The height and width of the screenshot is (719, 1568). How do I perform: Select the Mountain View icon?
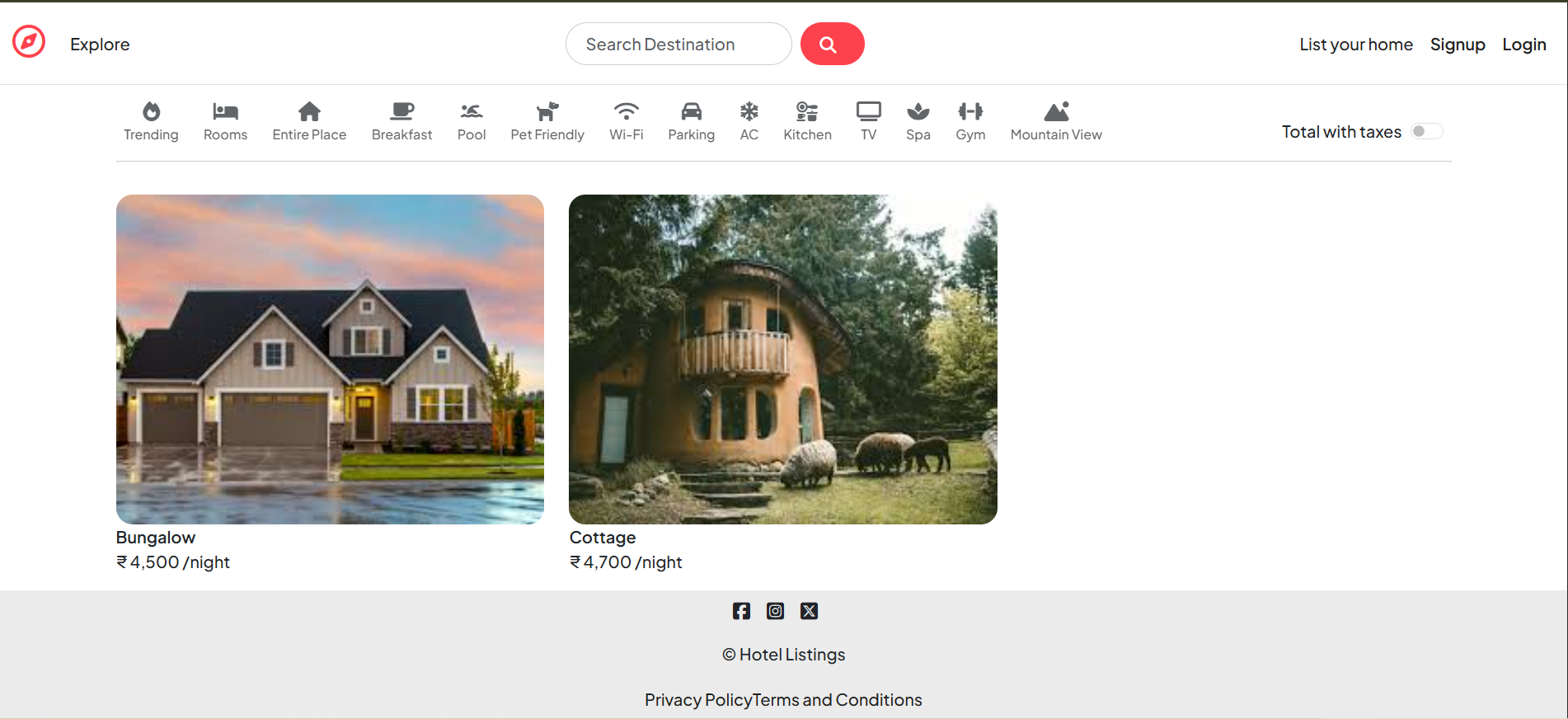(x=1056, y=111)
